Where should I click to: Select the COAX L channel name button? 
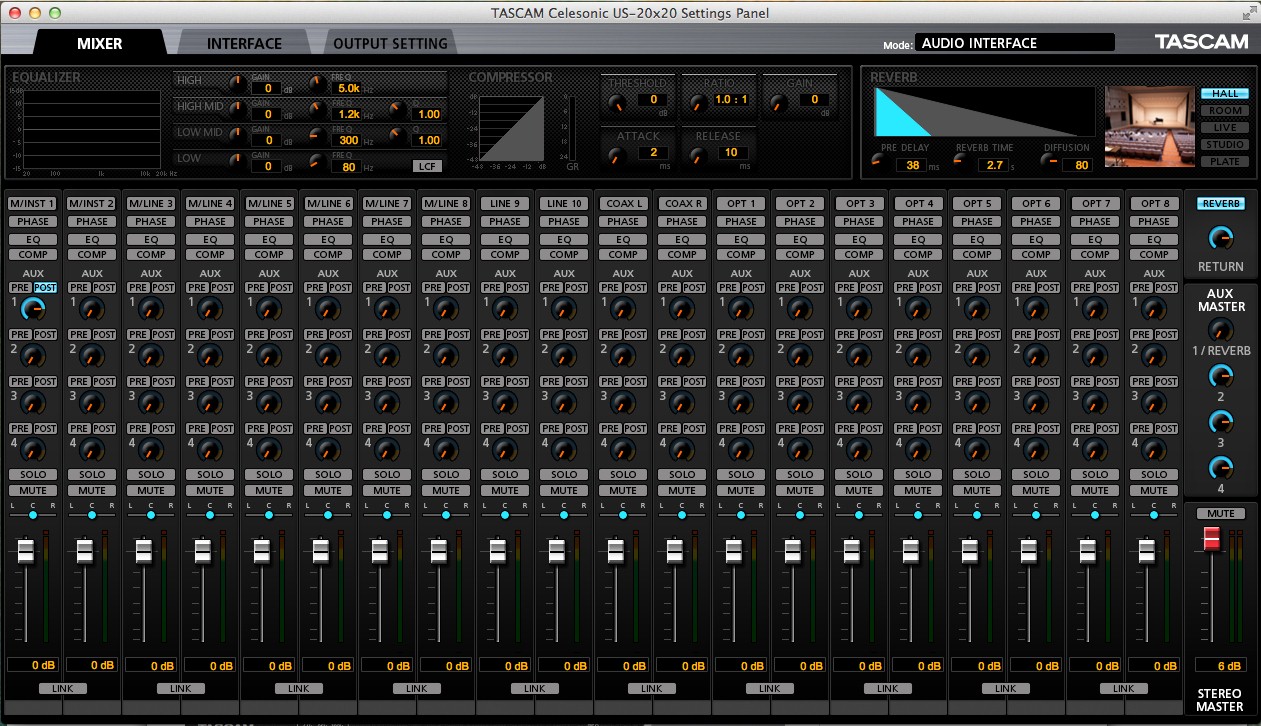pyautogui.click(x=623, y=204)
